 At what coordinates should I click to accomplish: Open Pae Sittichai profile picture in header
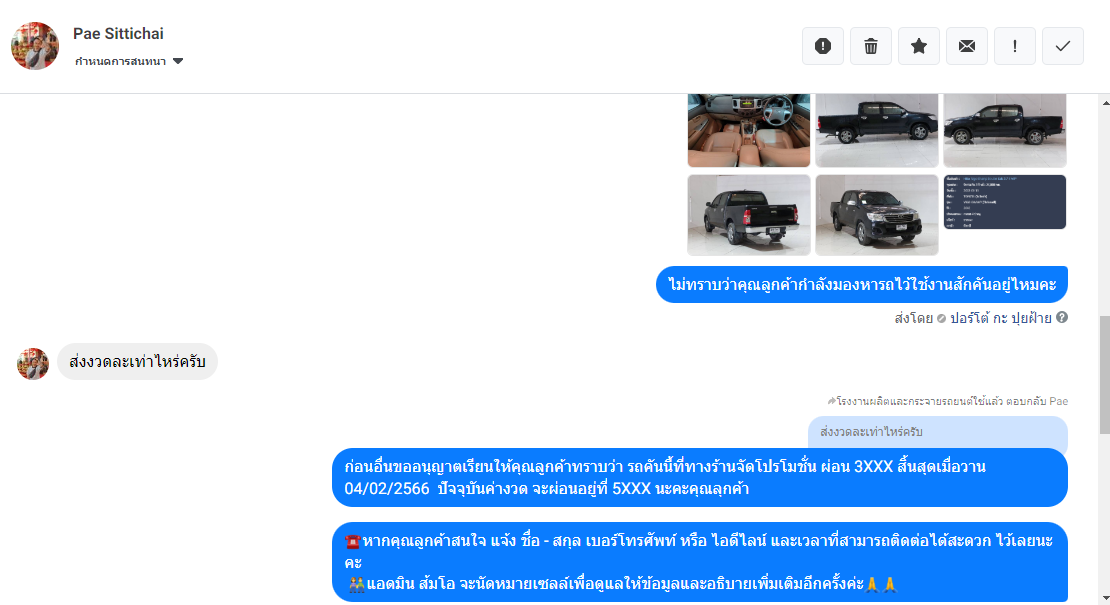(35, 46)
